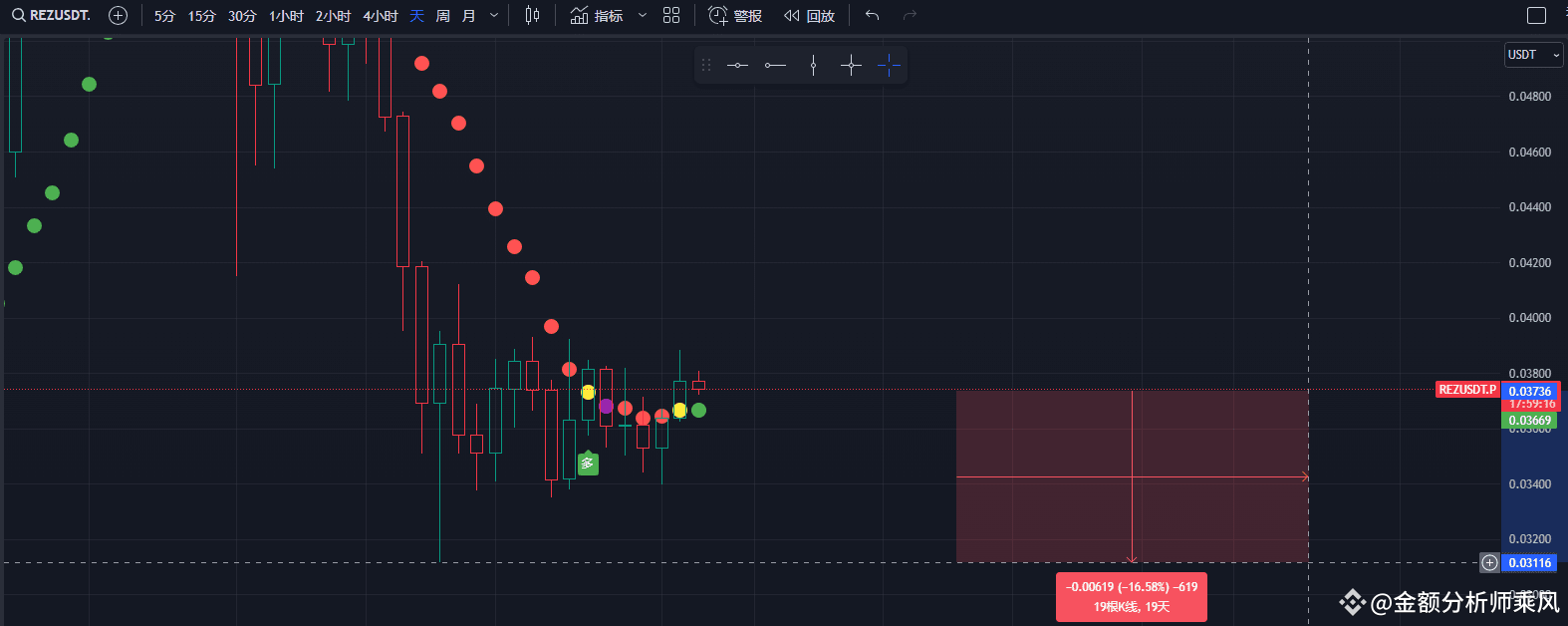
Task: Click the 0.03116 crosshair price label
Action: coord(1529,563)
